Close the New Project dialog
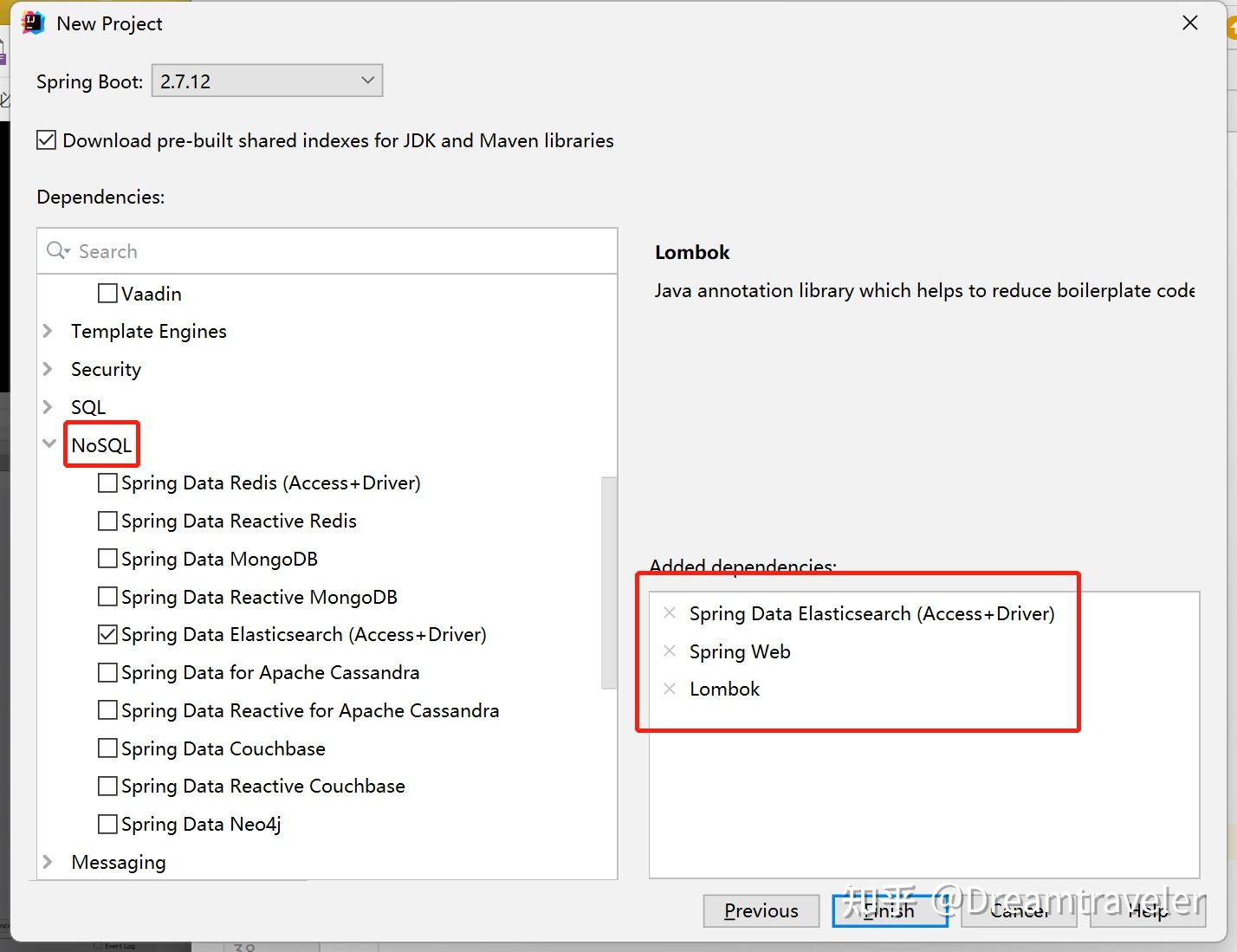Viewport: 1237px width, 952px height. point(1190,23)
